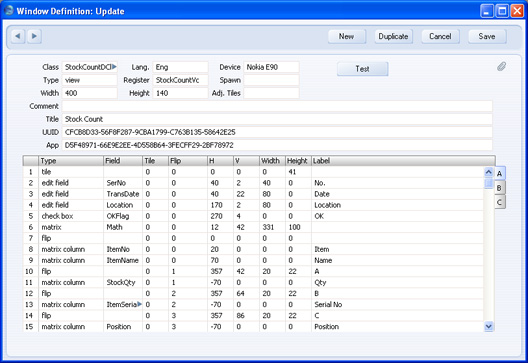Click the tile height value 41

click(x=298, y=172)
